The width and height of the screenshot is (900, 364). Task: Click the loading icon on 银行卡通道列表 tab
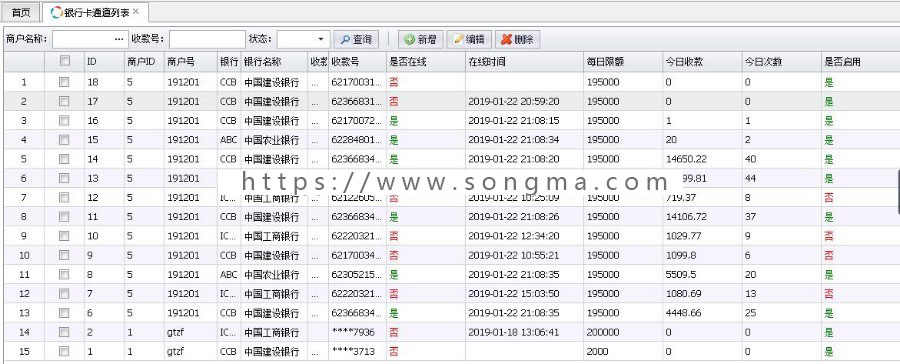(x=56, y=12)
